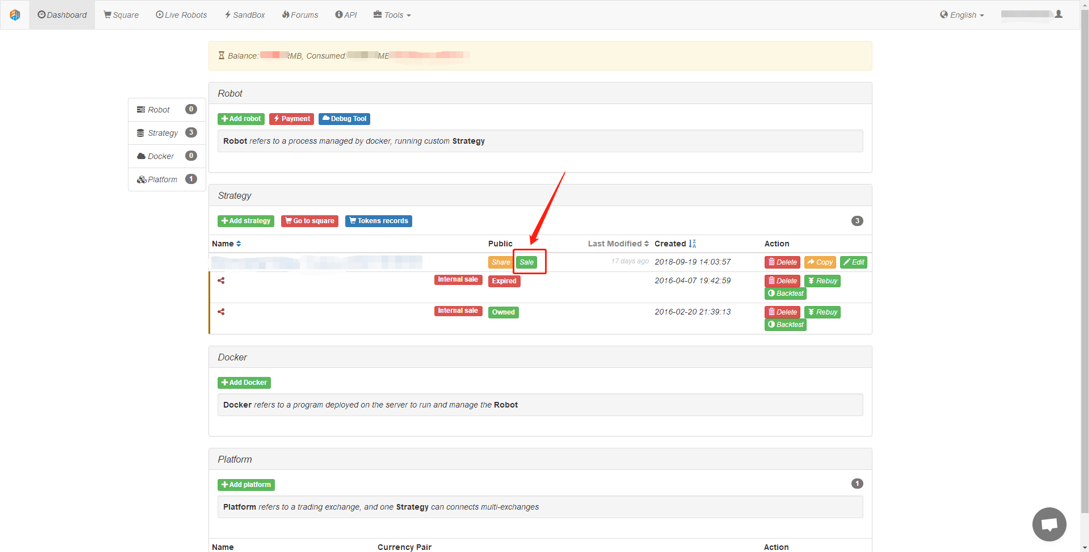The width and height of the screenshot is (1089, 552).
Task: Click share icon of the 2016-02-20 strategy
Action: (x=221, y=311)
